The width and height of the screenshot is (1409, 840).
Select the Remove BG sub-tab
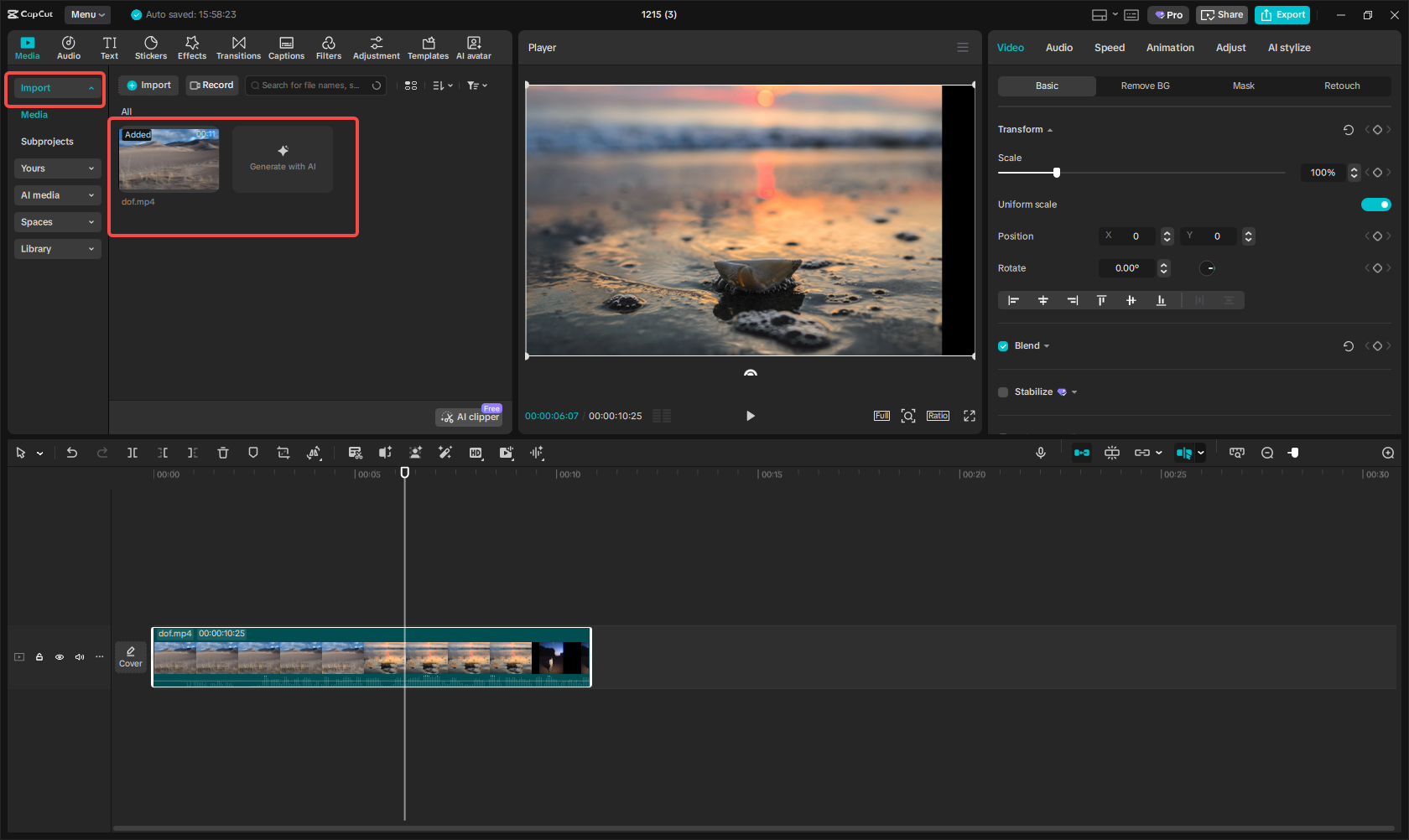pyautogui.click(x=1145, y=86)
